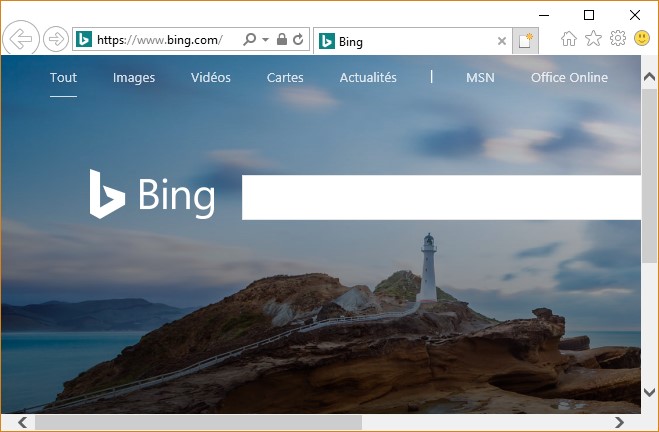Click the browser Back arrow button
Screen dimensions: 659x432
[x=20, y=40]
